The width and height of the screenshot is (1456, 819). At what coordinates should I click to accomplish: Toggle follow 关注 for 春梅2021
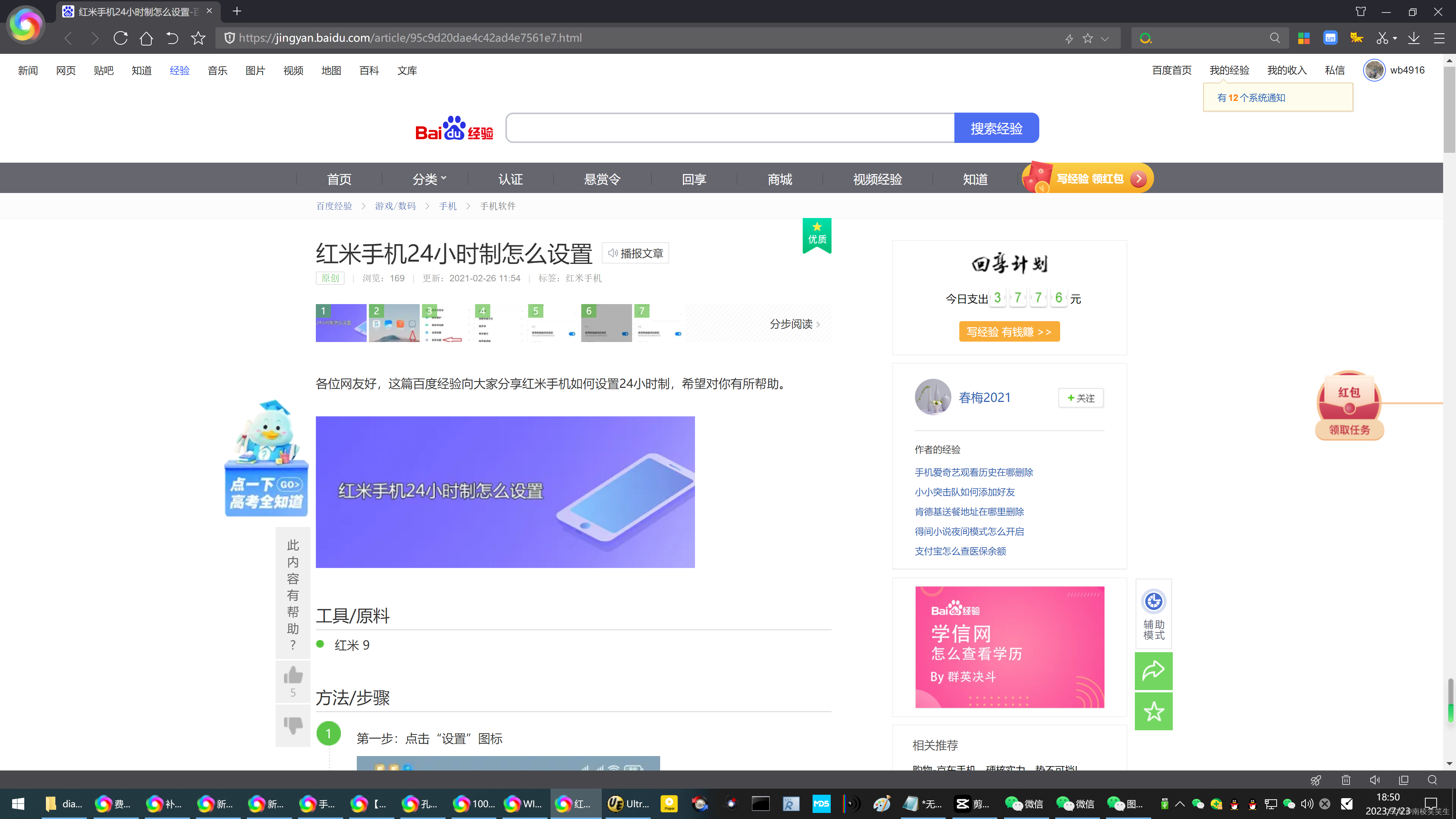[1081, 398]
